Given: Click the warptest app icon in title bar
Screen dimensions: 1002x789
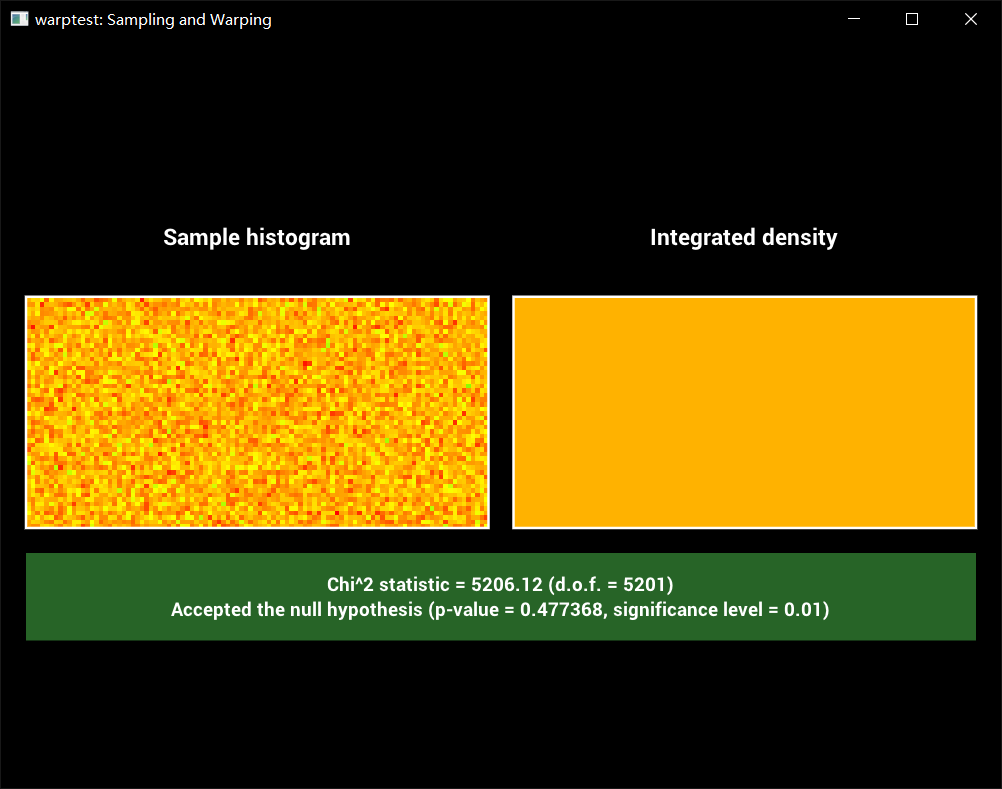Looking at the screenshot, I should pyautogui.click(x=19, y=19).
